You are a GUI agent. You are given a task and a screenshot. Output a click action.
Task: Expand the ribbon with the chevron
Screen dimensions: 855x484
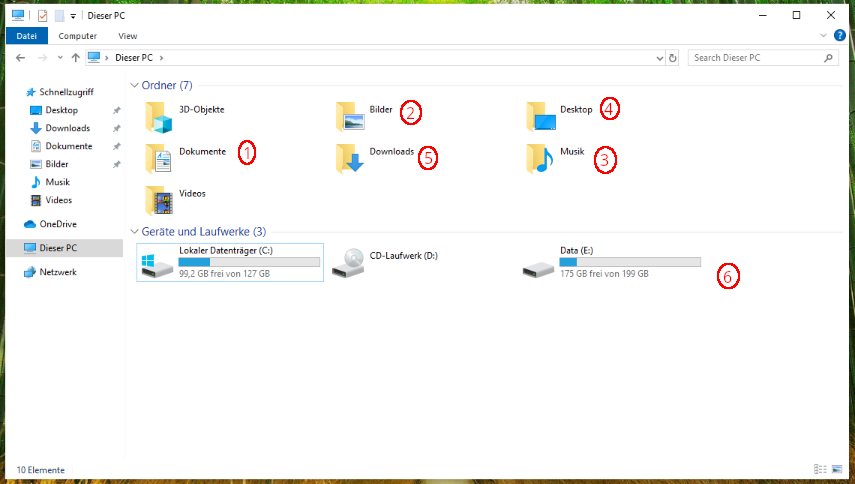(x=823, y=36)
